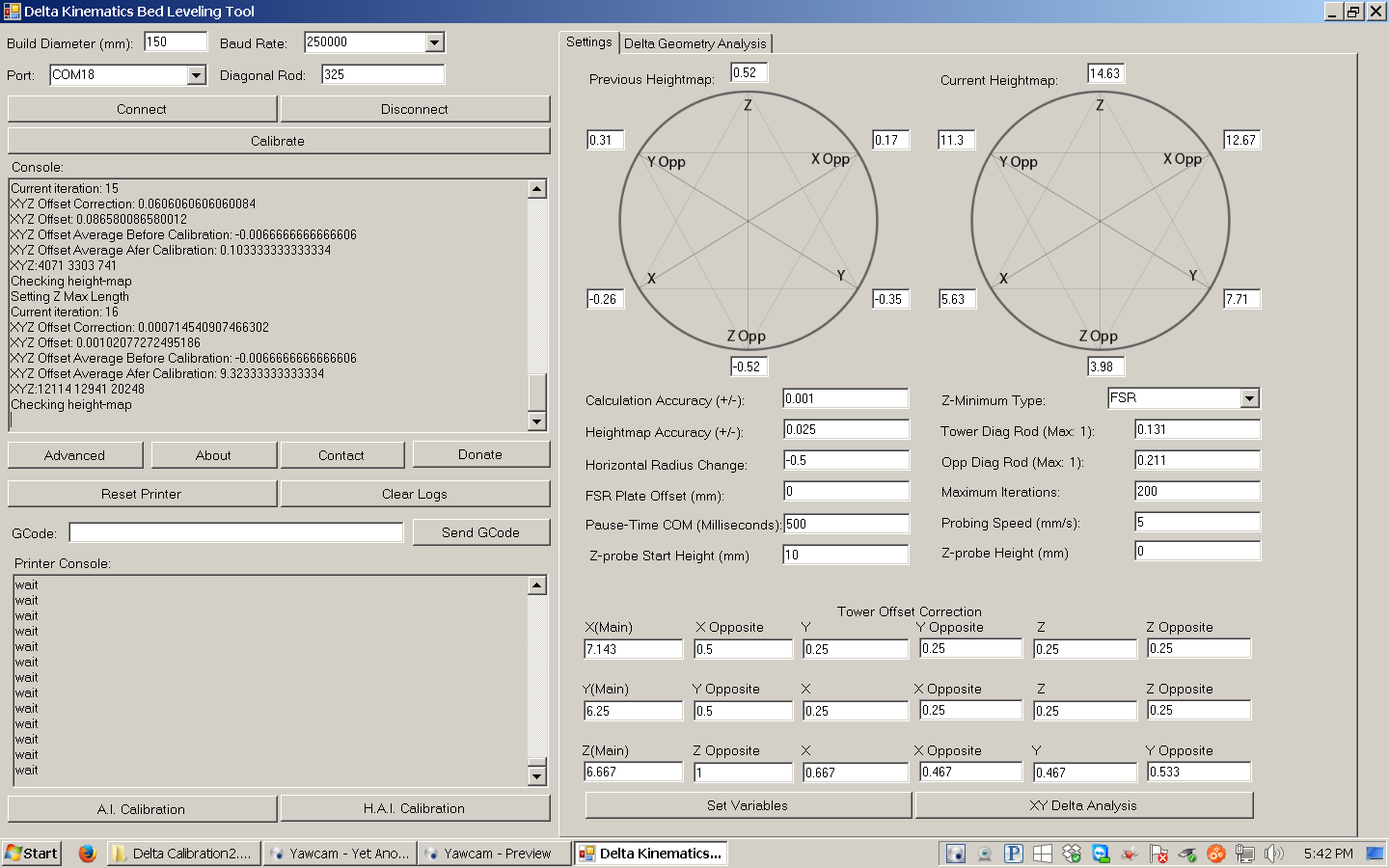Click the Safely Remove Hardware tray icon
Viewport: 1389px width, 868px height.
point(1187,854)
